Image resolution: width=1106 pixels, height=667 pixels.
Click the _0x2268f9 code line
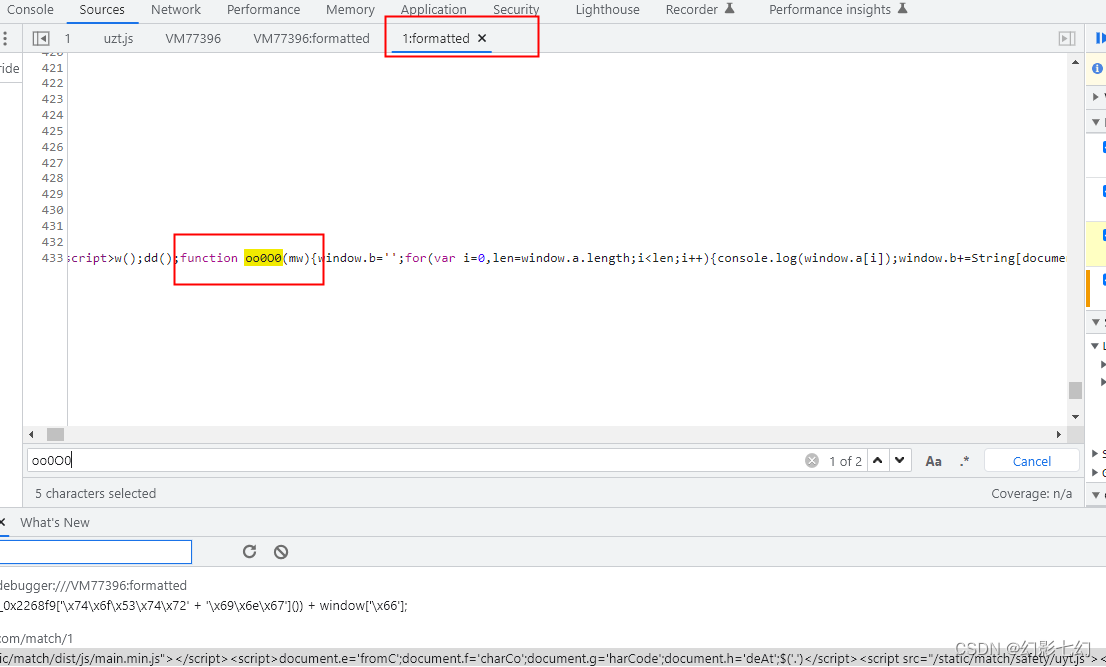tap(204, 605)
